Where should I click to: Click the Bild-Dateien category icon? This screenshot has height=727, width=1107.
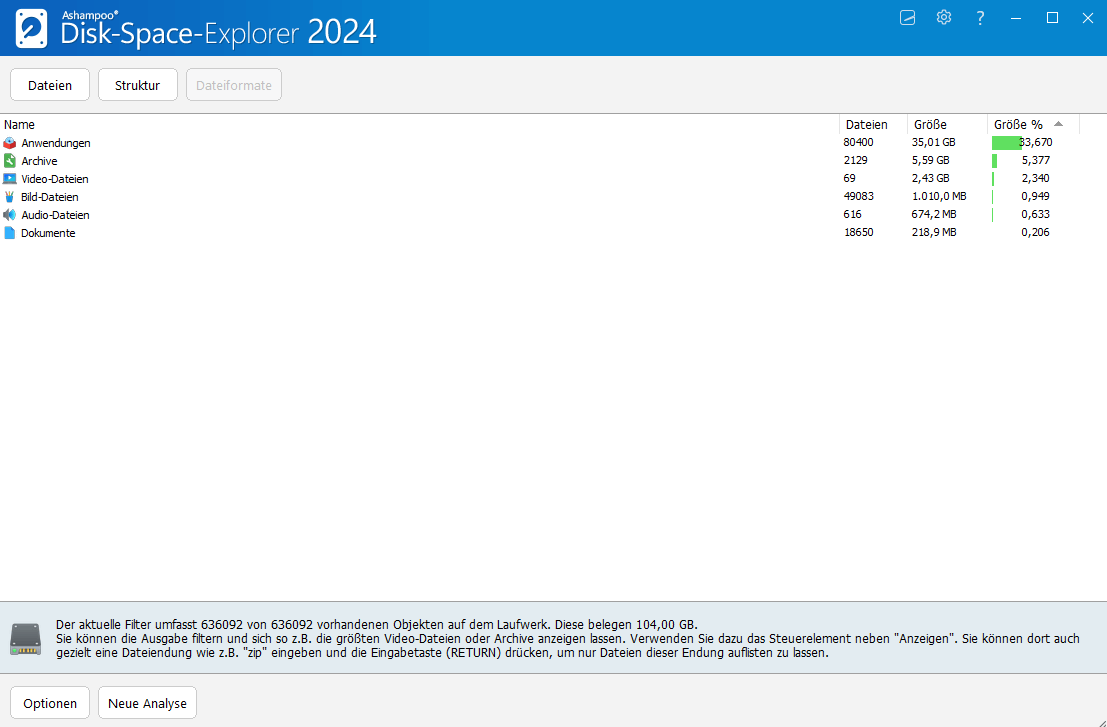click(10, 197)
